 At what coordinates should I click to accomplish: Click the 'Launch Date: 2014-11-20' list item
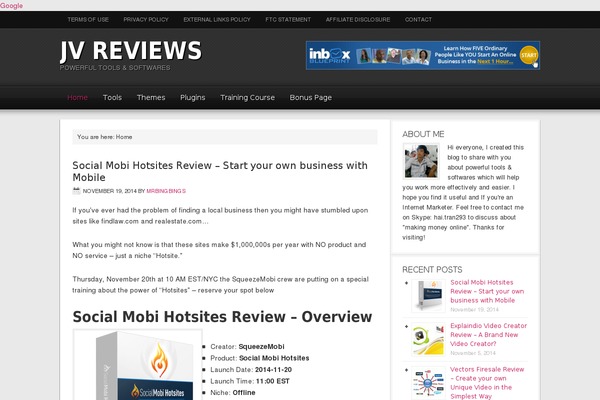(x=251, y=370)
